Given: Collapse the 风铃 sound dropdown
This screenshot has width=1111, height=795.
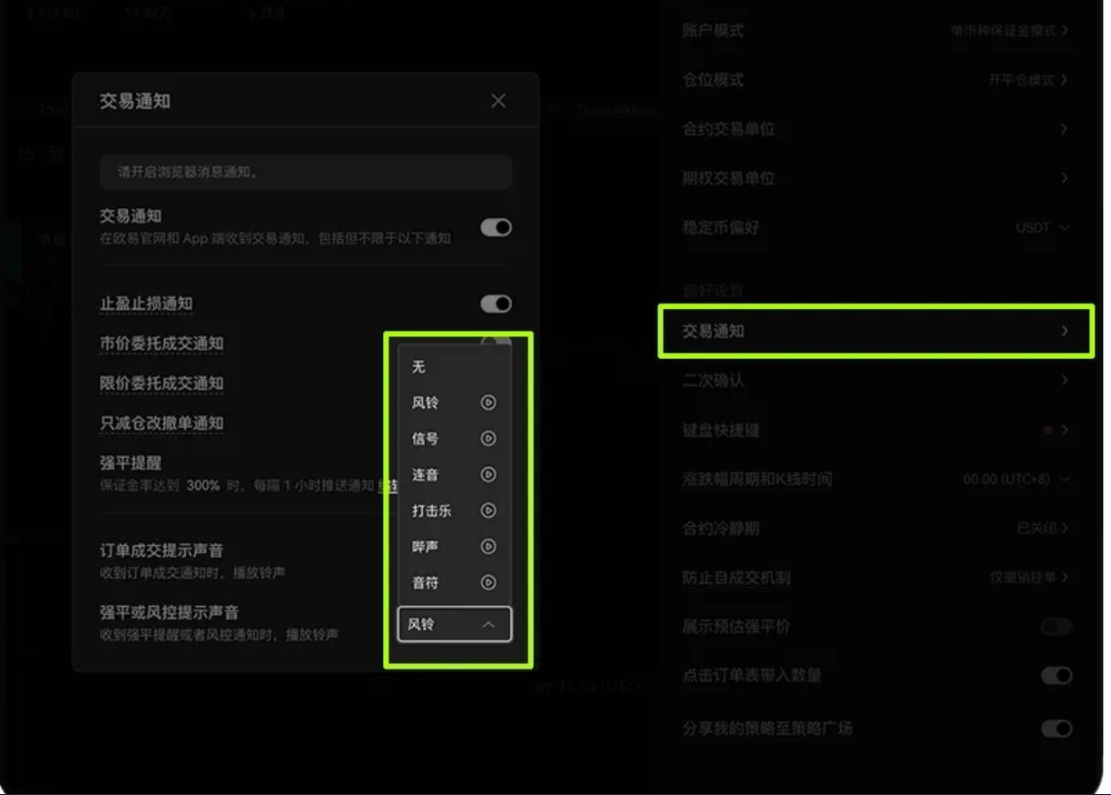Looking at the screenshot, I should point(454,623).
